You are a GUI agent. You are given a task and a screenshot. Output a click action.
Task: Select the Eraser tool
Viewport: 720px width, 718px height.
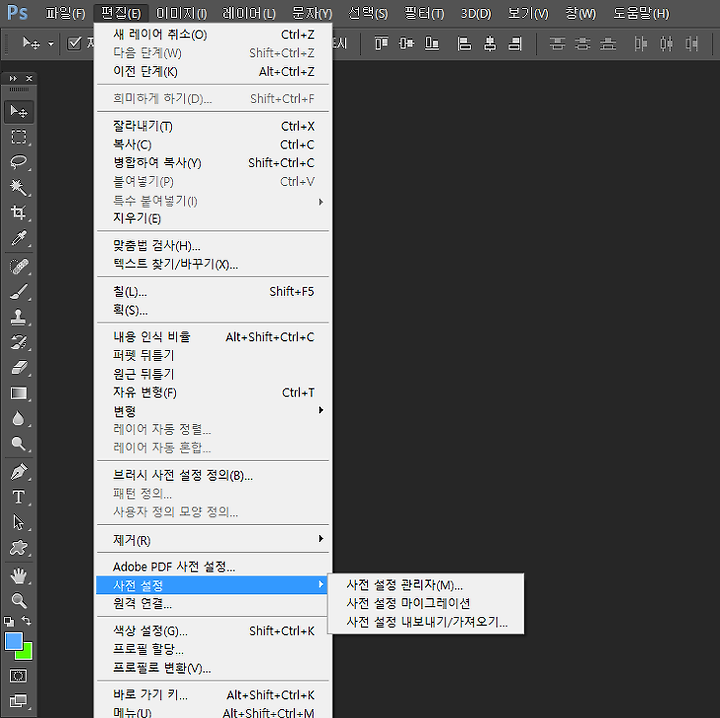click(19, 368)
